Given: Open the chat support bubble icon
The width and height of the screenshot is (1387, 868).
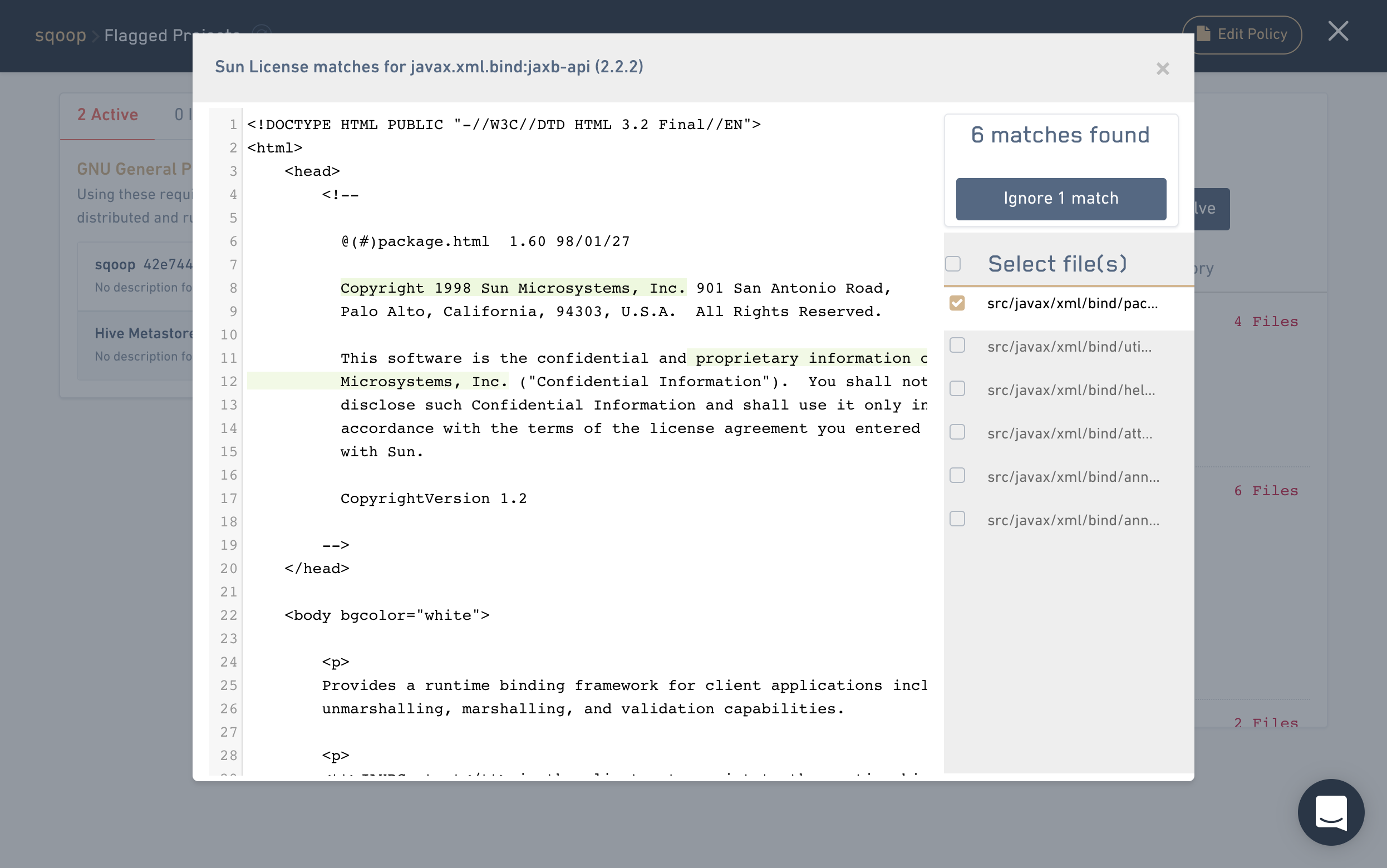Looking at the screenshot, I should [1330, 812].
